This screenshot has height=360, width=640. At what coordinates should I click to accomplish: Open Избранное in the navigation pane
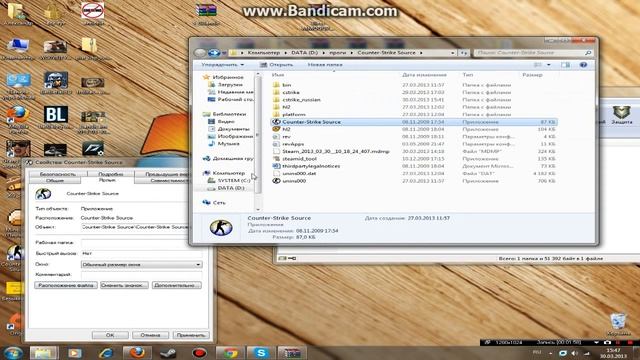228,77
